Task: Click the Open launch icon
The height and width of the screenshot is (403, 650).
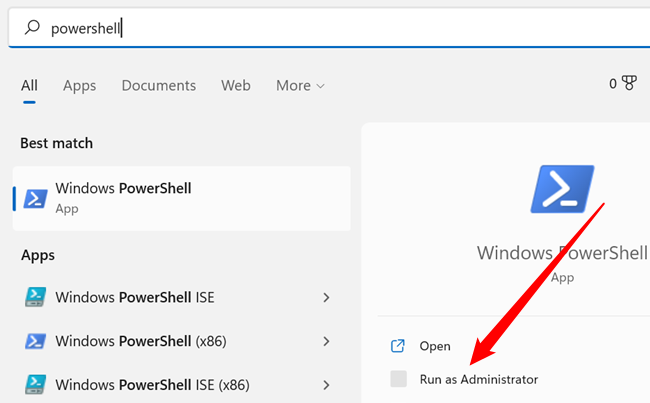Action: point(398,346)
